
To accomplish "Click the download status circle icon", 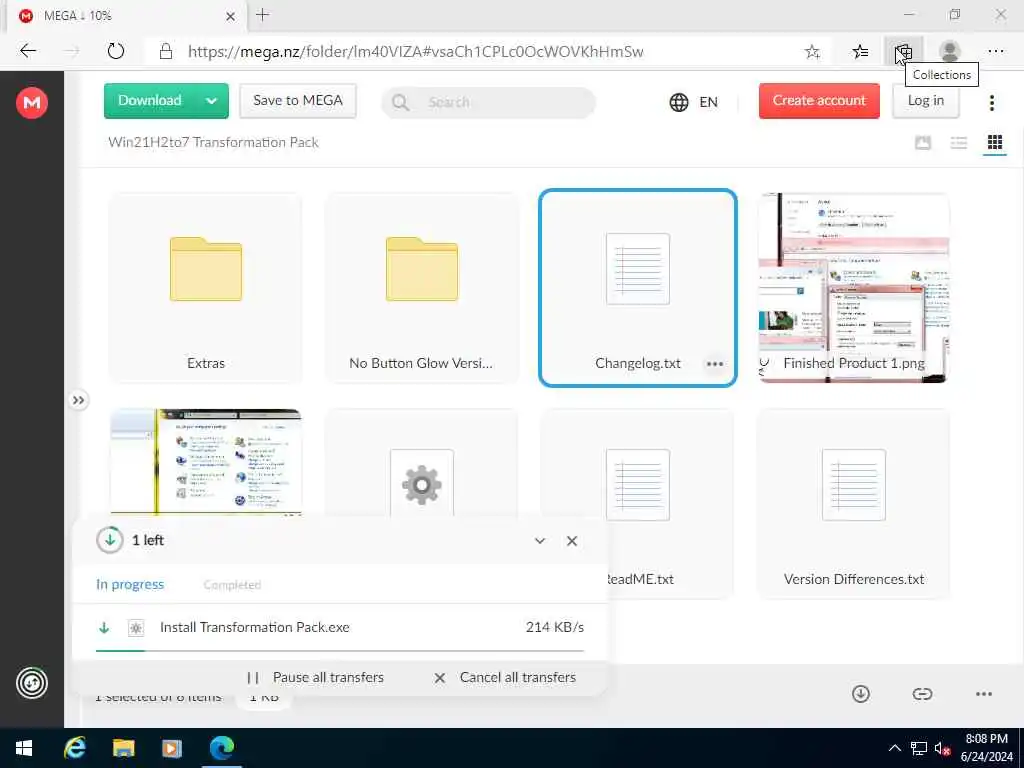I will tap(110, 540).
